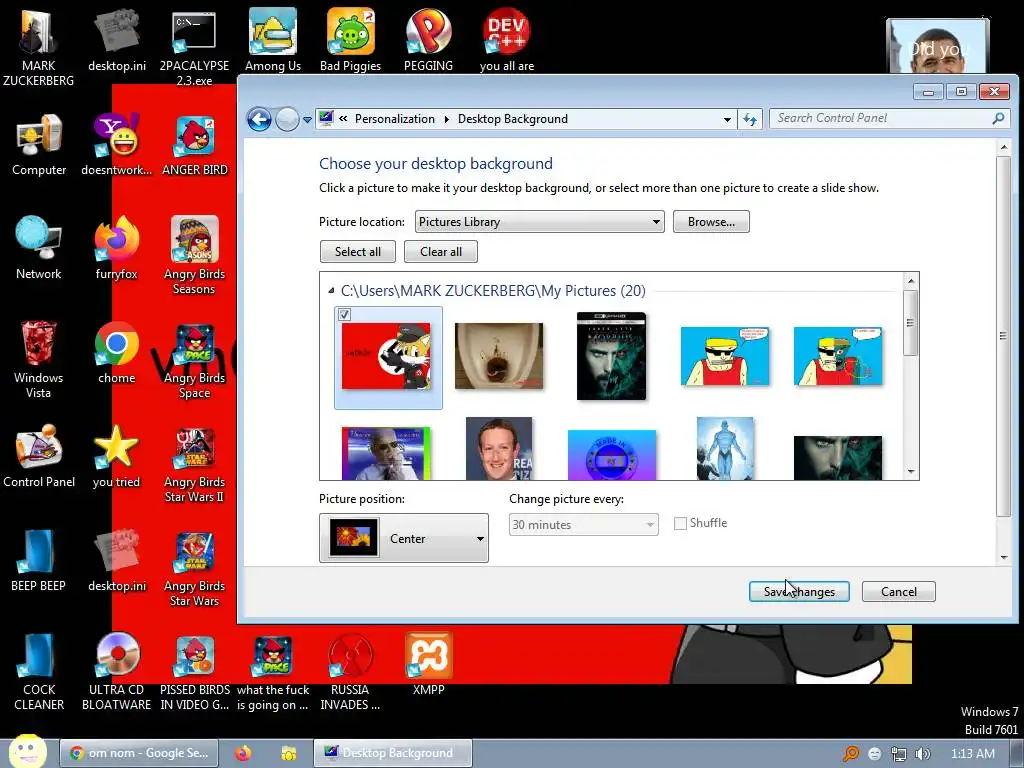Click the window's outer scrollbar thumb
Screen dimensions: 1024x768
click(x=1004, y=336)
